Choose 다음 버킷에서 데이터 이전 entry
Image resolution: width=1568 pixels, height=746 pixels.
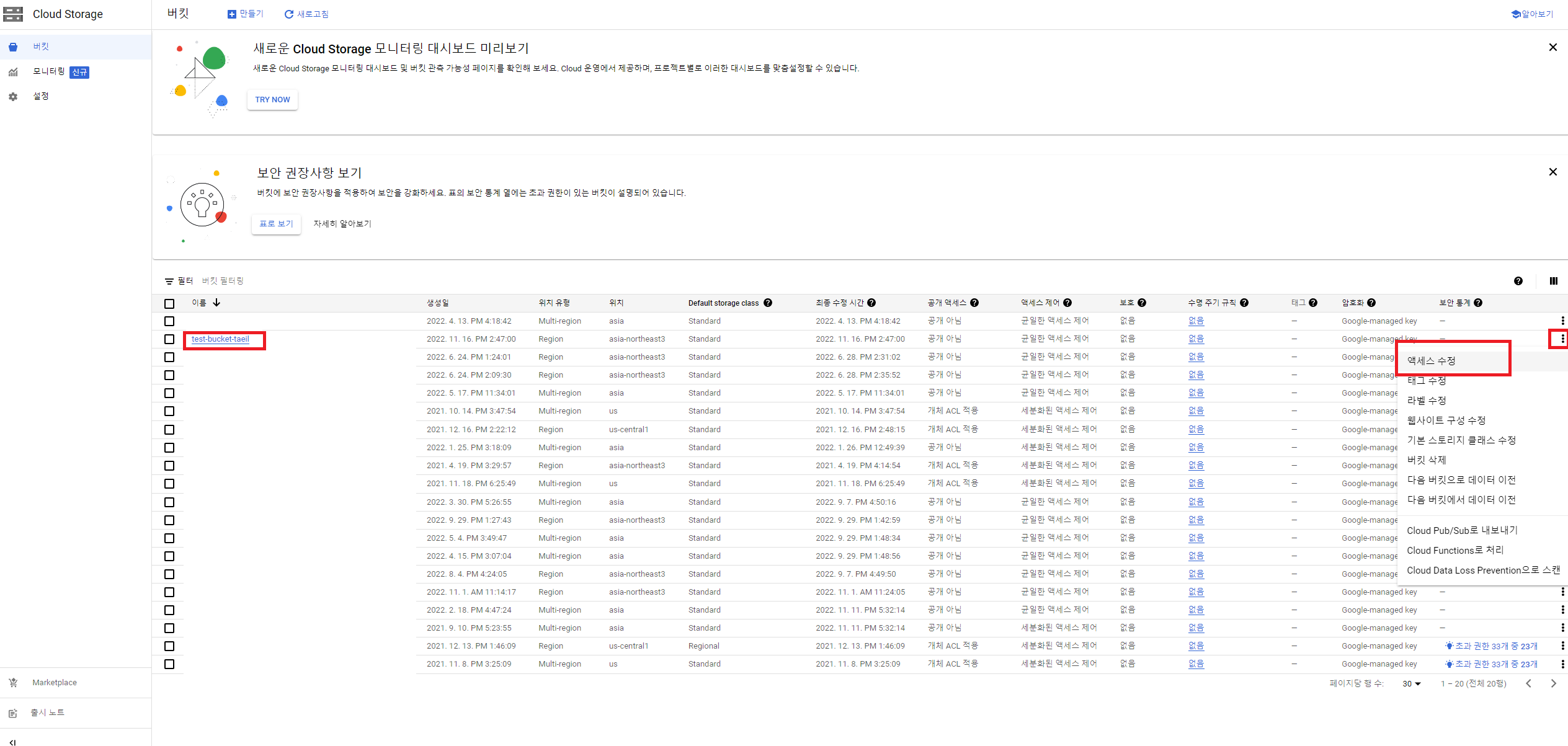1482,500
